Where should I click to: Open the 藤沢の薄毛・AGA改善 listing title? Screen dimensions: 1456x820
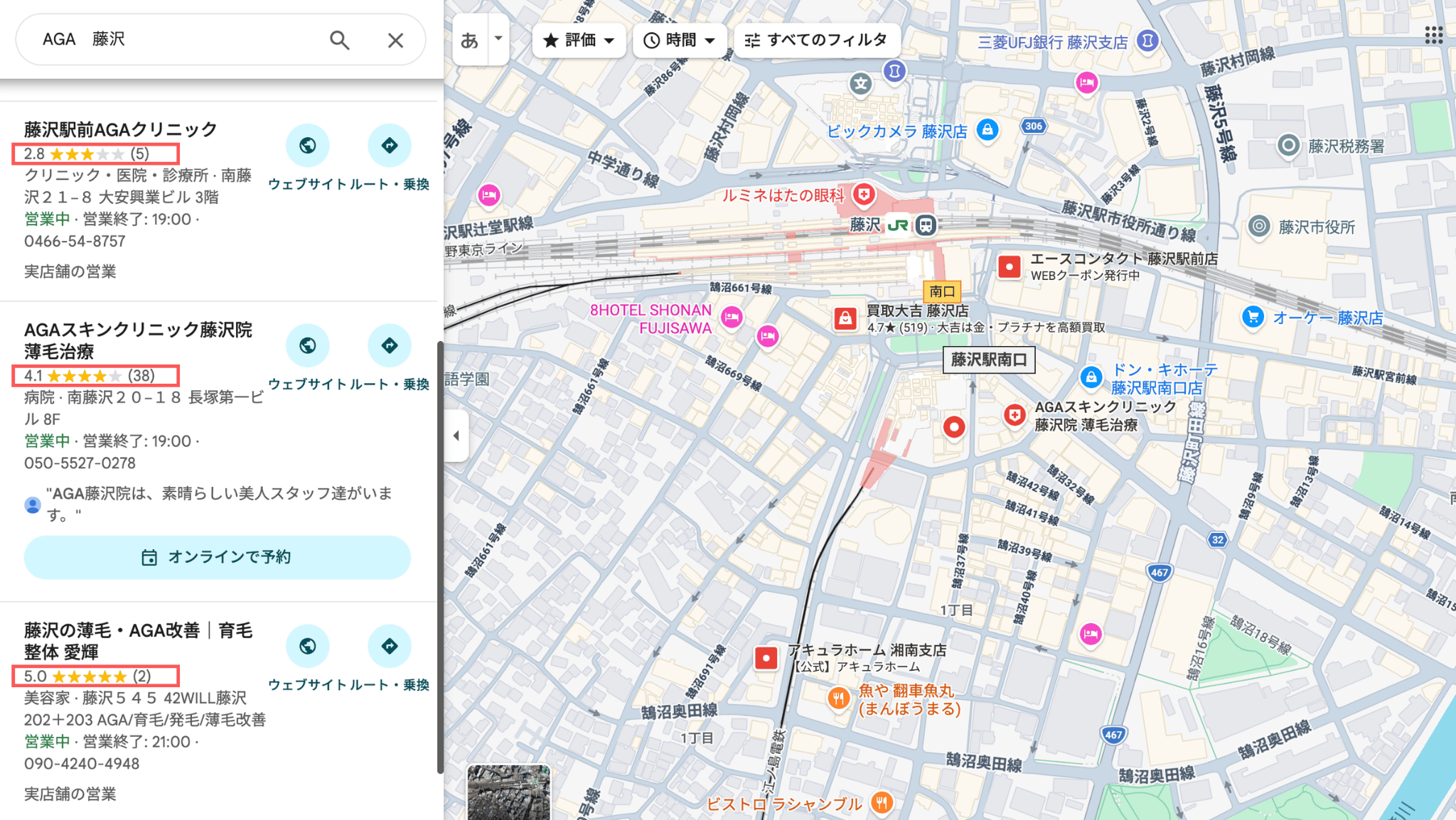click(x=138, y=641)
